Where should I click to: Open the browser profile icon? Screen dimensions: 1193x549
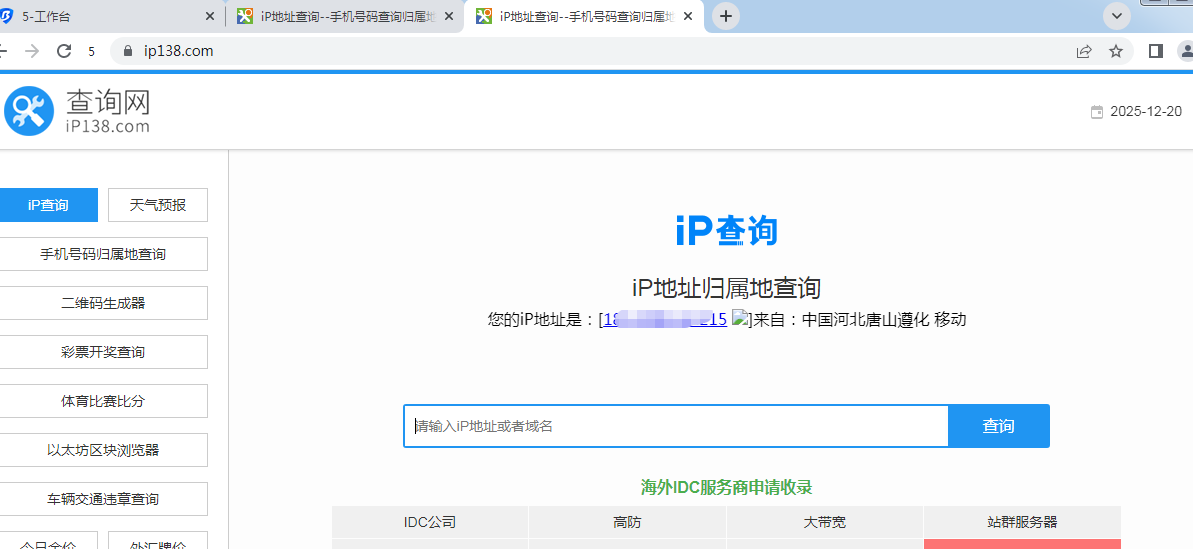1186,51
